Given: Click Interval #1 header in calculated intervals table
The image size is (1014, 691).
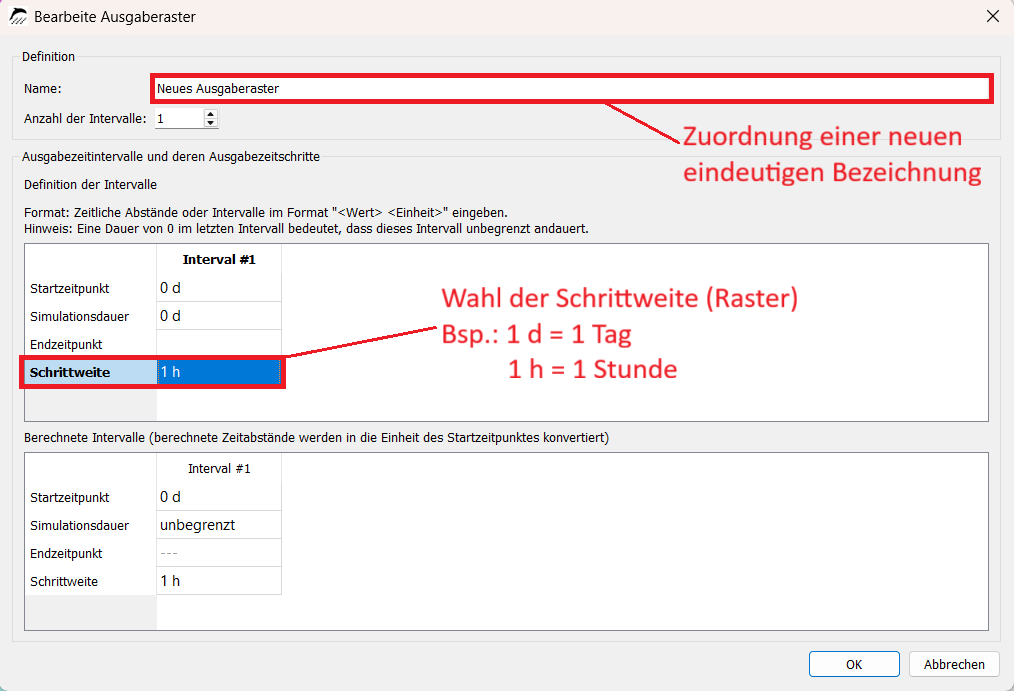Looking at the screenshot, I should pos(219,468).
